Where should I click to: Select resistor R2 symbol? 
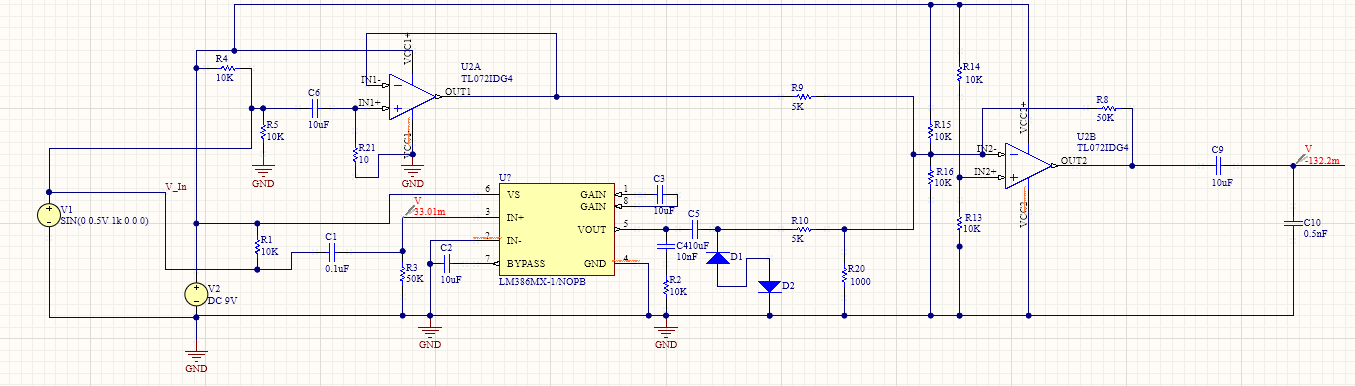tap(665, 286)
